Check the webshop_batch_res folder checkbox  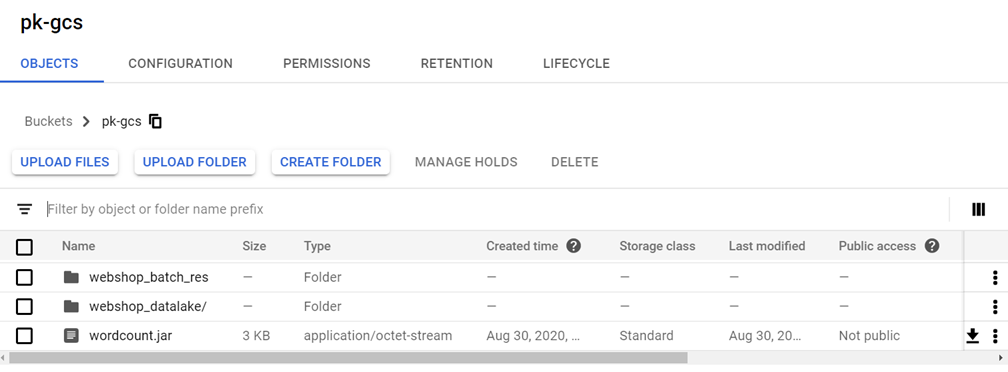click(x=24, y=278)
